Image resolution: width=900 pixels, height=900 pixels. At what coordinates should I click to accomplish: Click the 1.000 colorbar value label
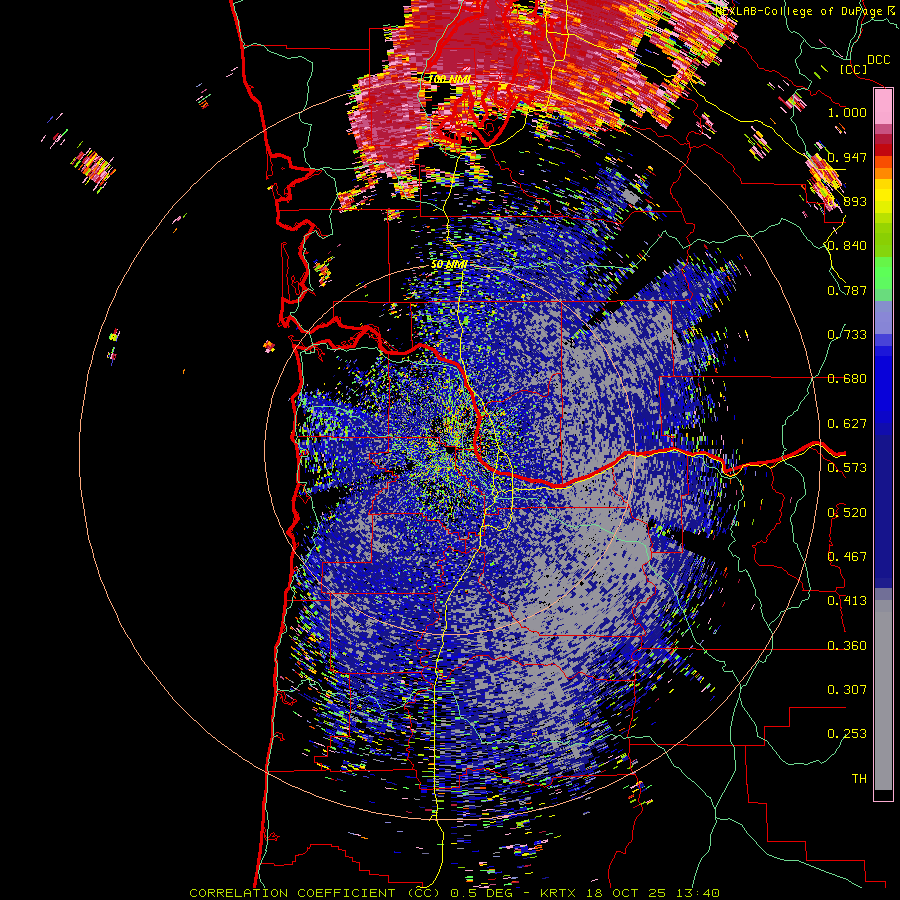[847, 112]
